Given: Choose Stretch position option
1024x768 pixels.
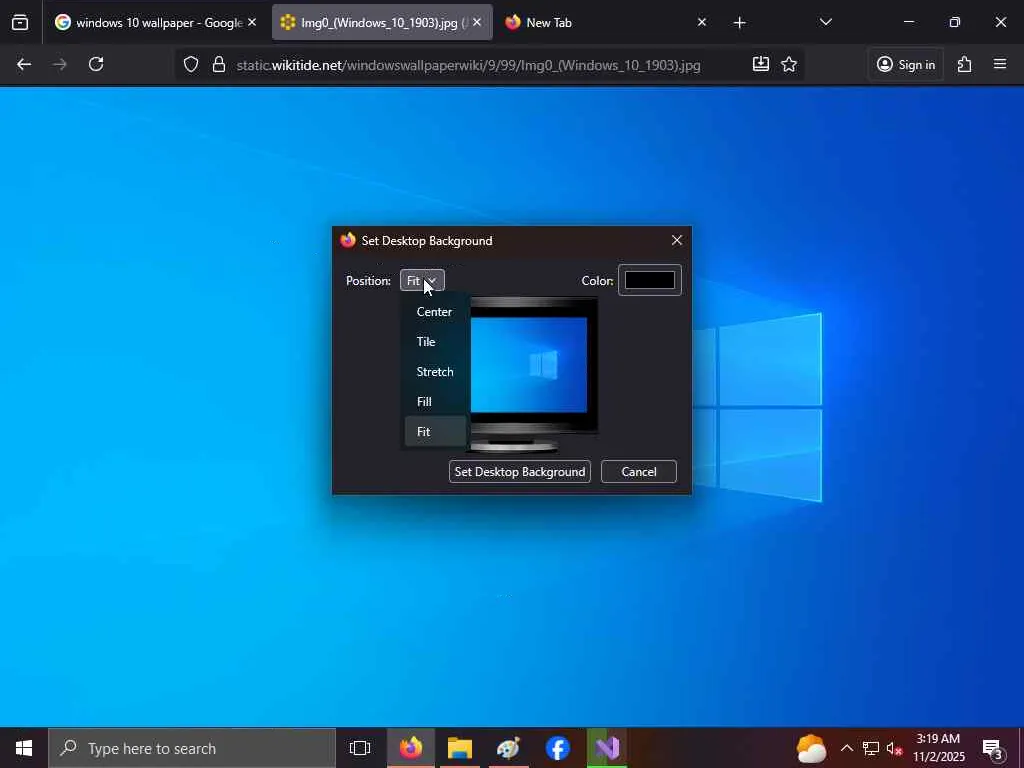Looking at the screenshot, I should coord(434,372).
